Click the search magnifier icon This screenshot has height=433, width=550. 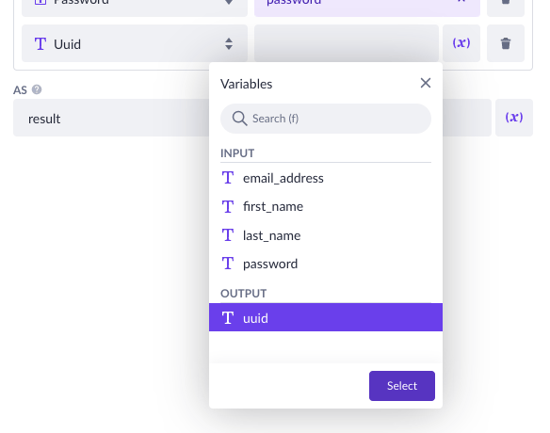click(239, 119)
